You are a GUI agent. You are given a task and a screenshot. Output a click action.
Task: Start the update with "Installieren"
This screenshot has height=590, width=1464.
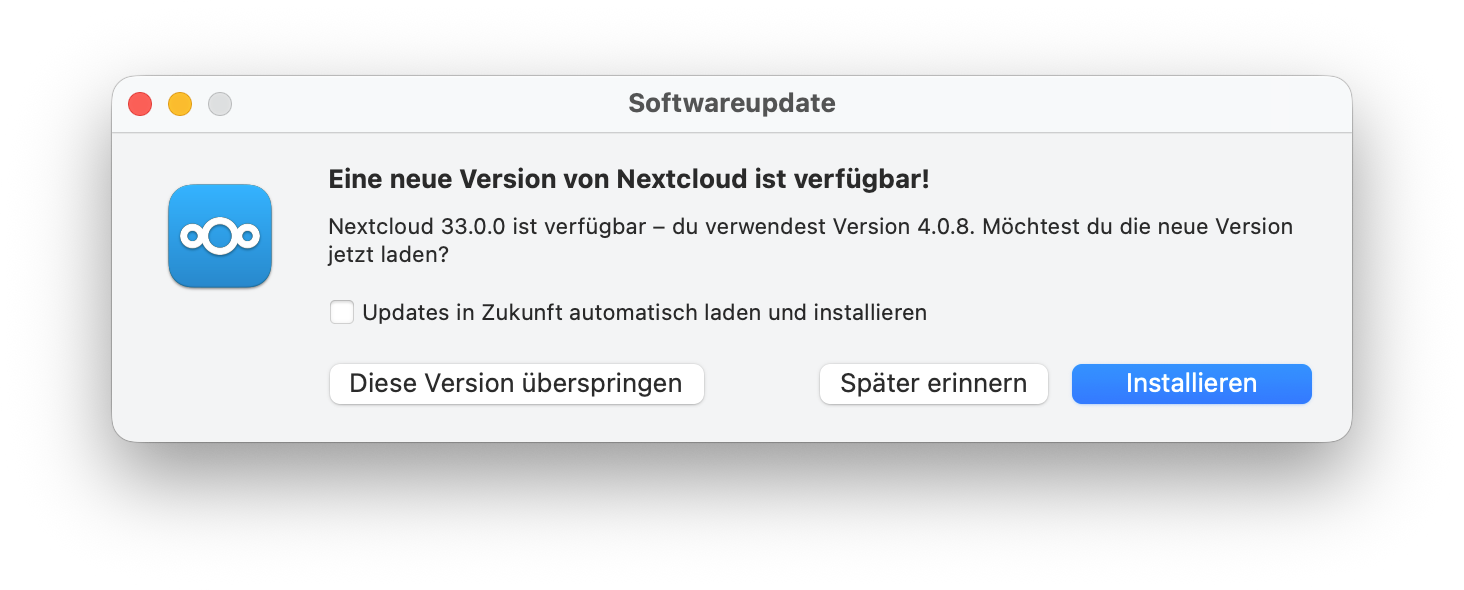click(1191, 384)
